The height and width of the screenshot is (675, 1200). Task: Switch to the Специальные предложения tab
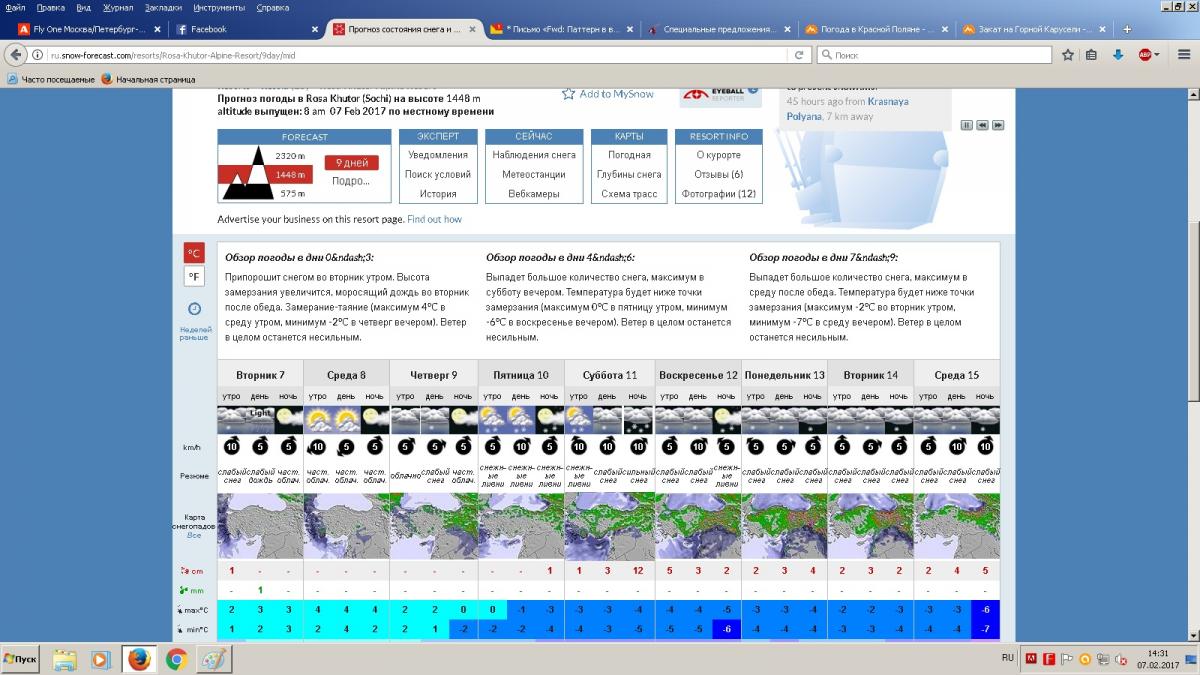718,29
